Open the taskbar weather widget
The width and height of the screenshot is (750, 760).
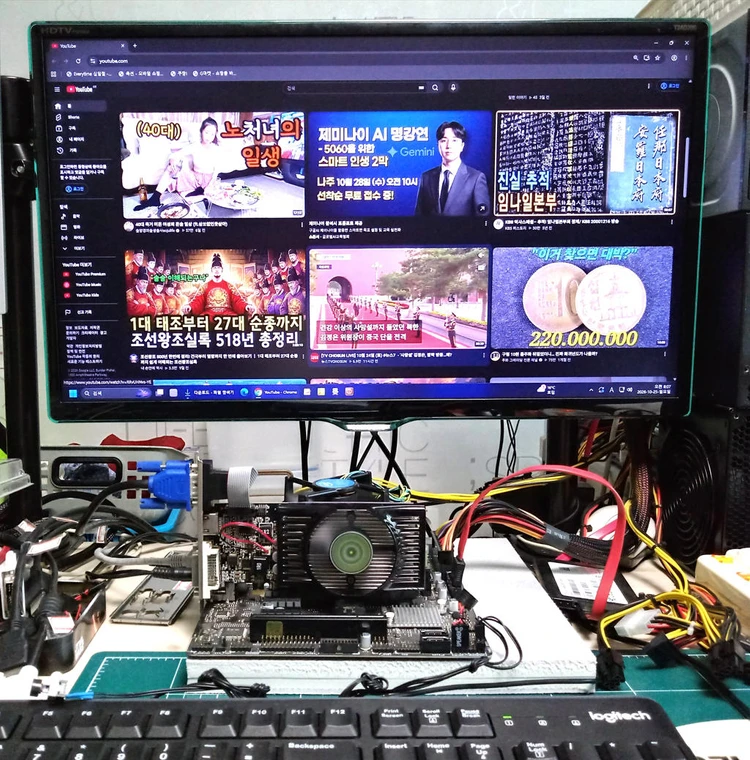click(546, 389)
